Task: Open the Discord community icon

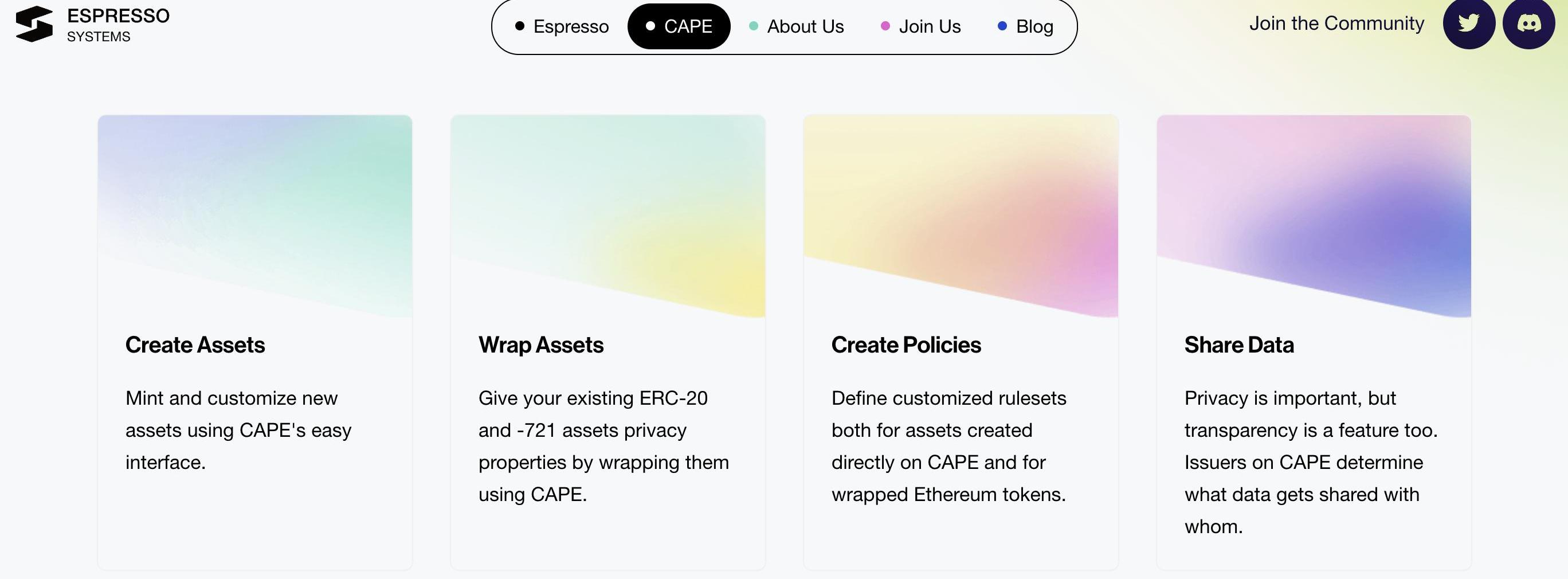Action: tap(1528, 24)
